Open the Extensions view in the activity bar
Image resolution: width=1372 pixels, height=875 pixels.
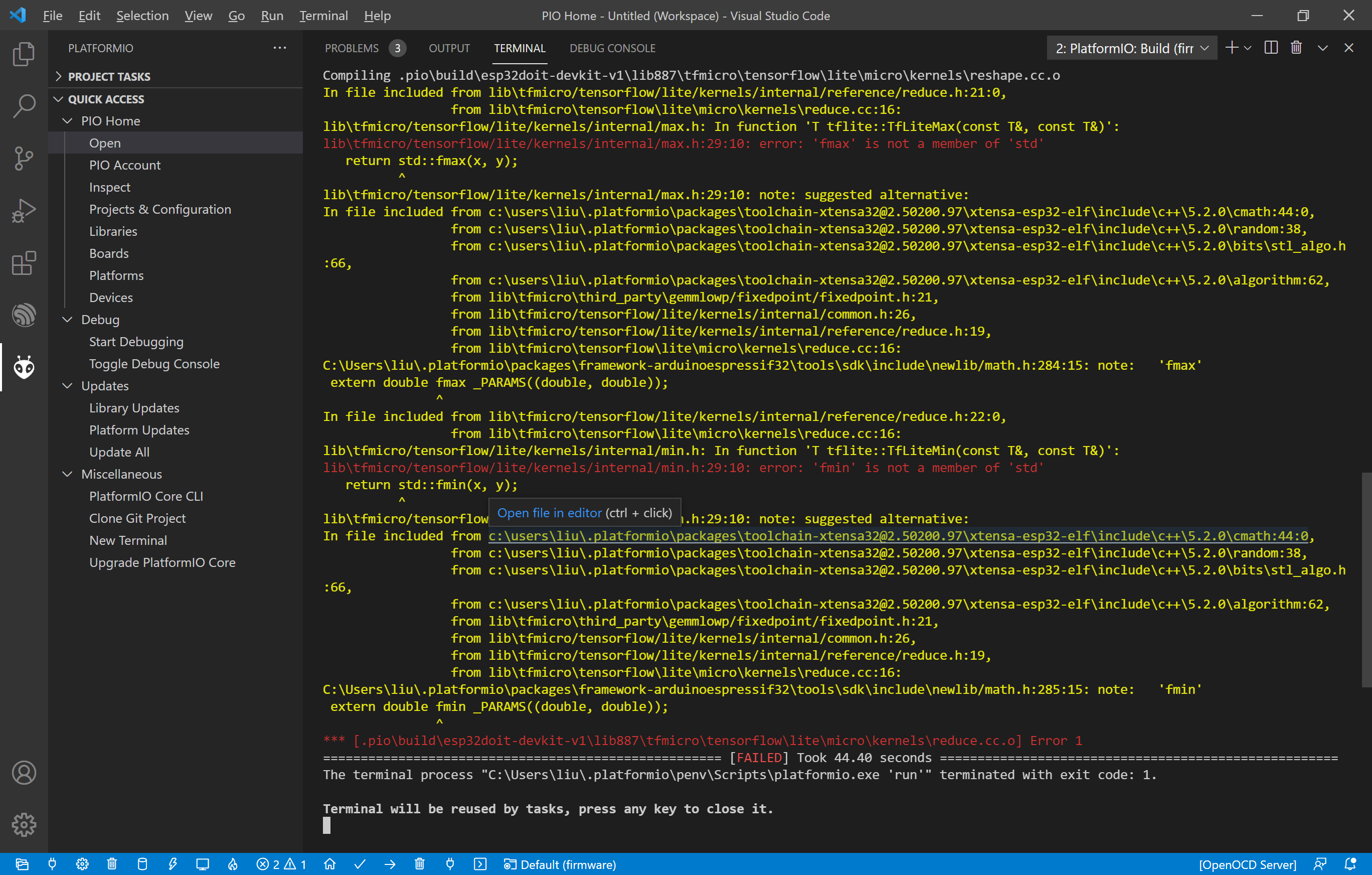(24, 263)
